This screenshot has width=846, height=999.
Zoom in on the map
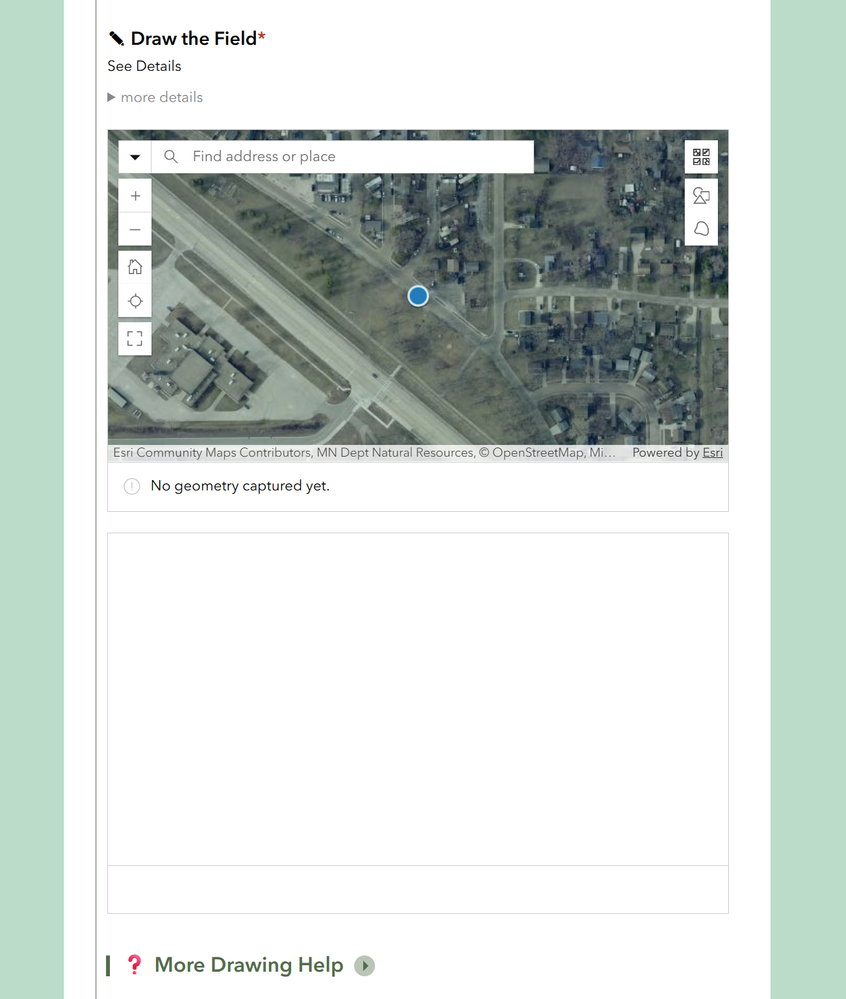click(135, 196)
